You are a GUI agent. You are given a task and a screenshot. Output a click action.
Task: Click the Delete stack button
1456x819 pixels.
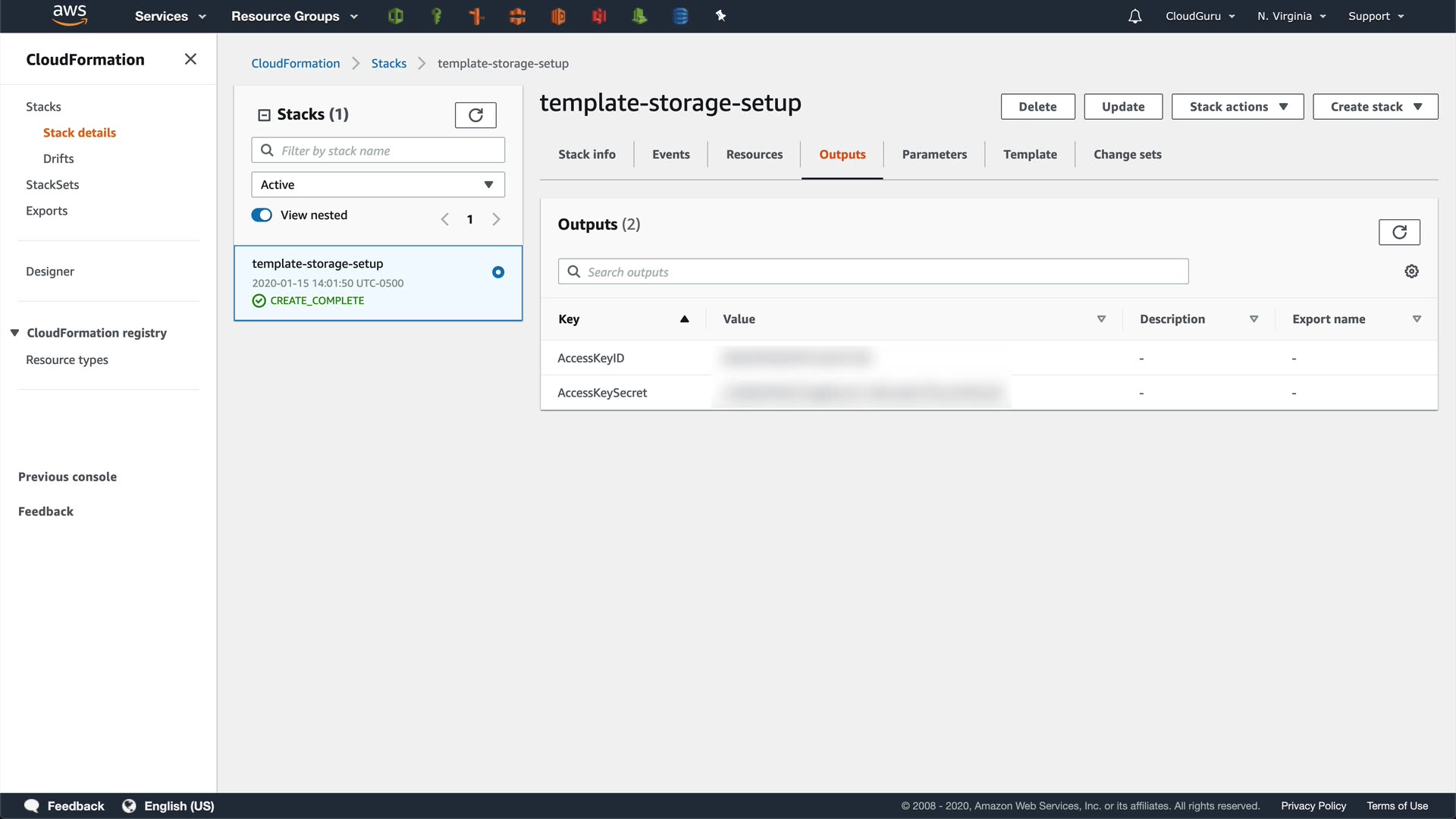tap(1037, 107)
